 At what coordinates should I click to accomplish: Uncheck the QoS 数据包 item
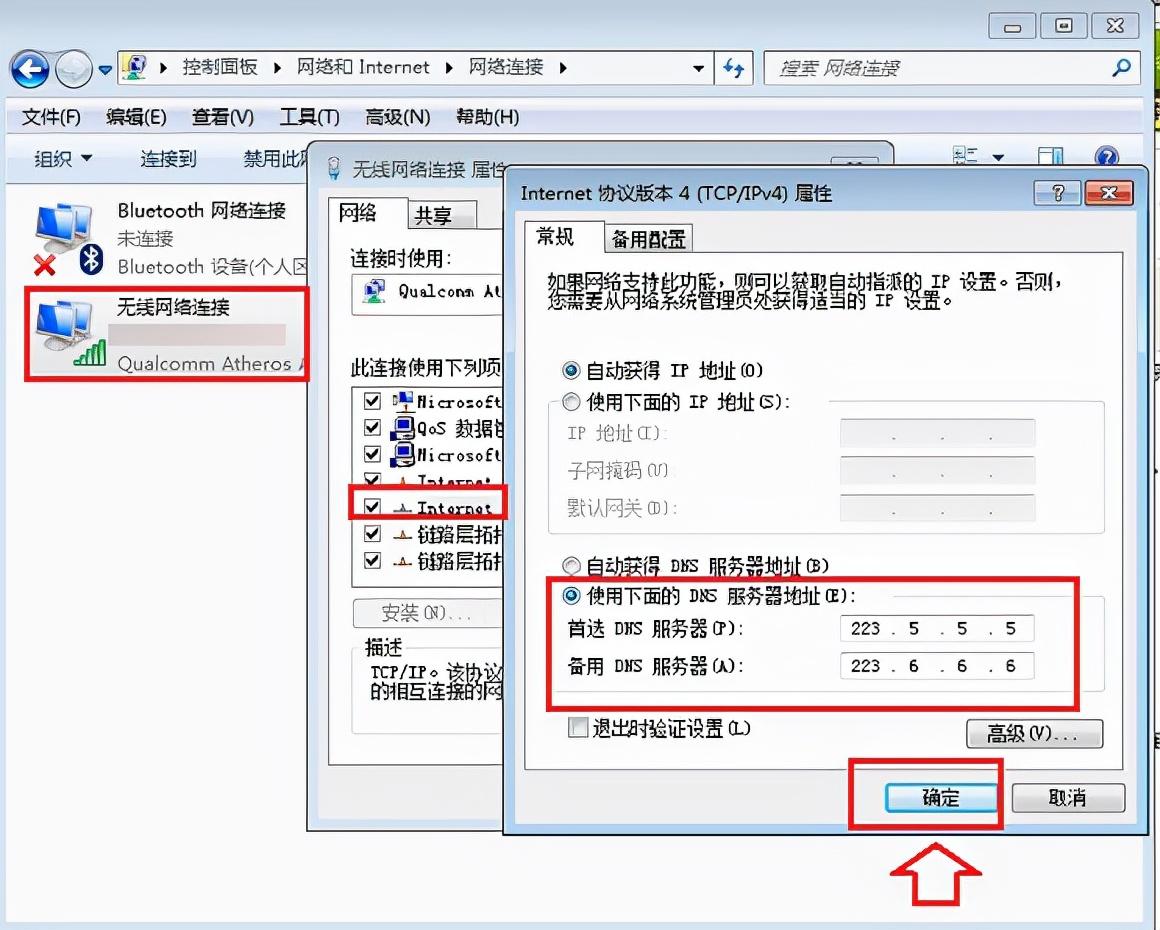click(372, 429)
